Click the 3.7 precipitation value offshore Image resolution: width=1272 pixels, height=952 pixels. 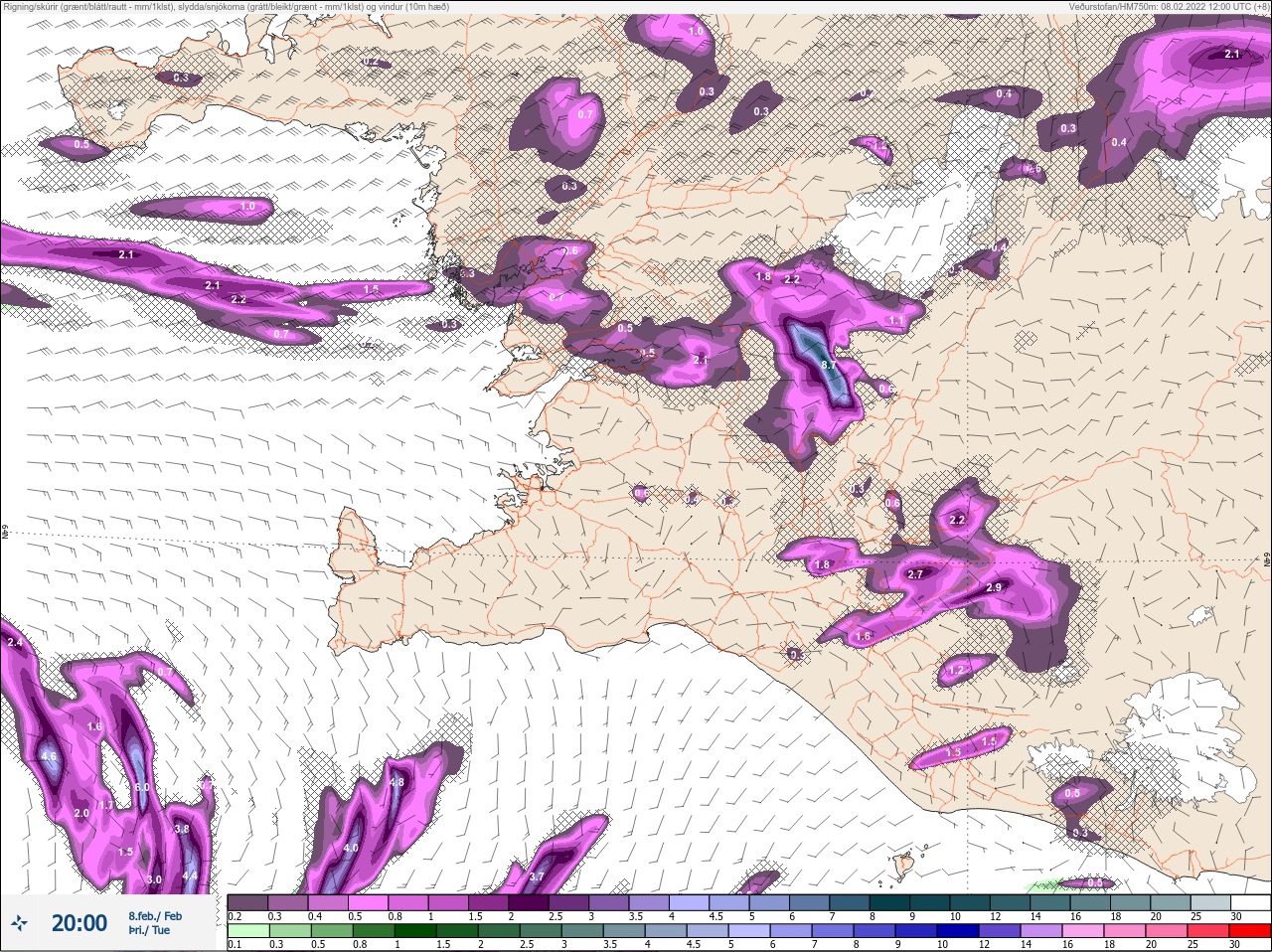pos(537,876)
